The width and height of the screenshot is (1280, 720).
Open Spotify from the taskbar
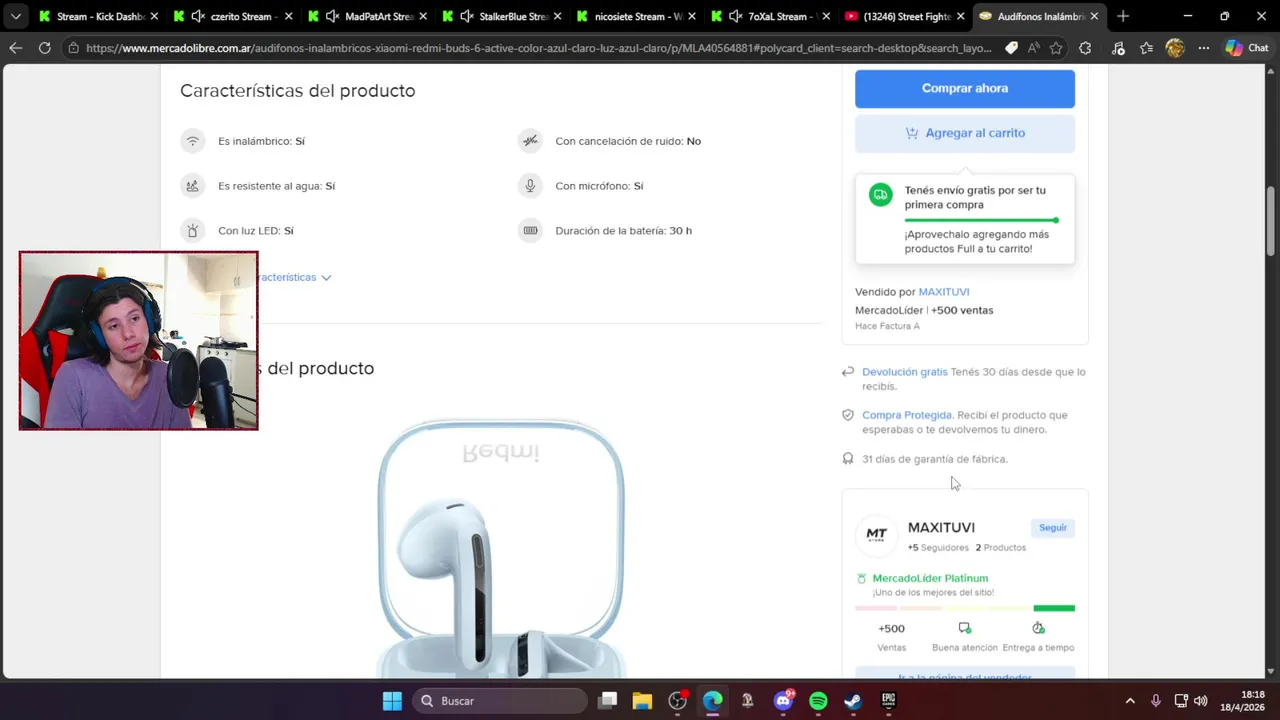tap(818, 701)
